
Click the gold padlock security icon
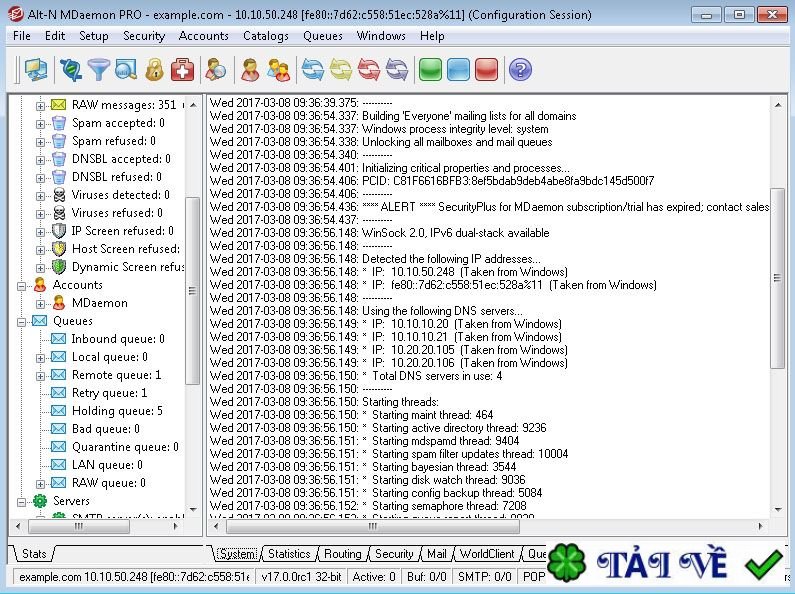point(155,70)
